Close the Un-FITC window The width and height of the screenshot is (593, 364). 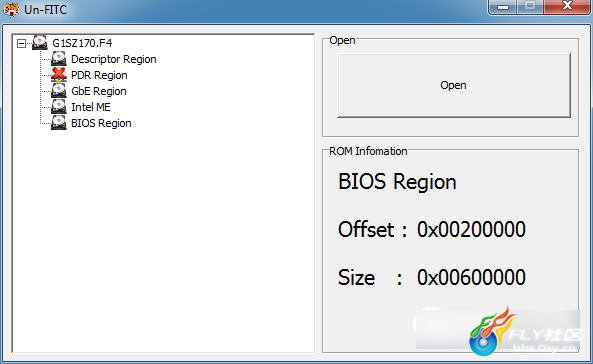tap(567, 6)
